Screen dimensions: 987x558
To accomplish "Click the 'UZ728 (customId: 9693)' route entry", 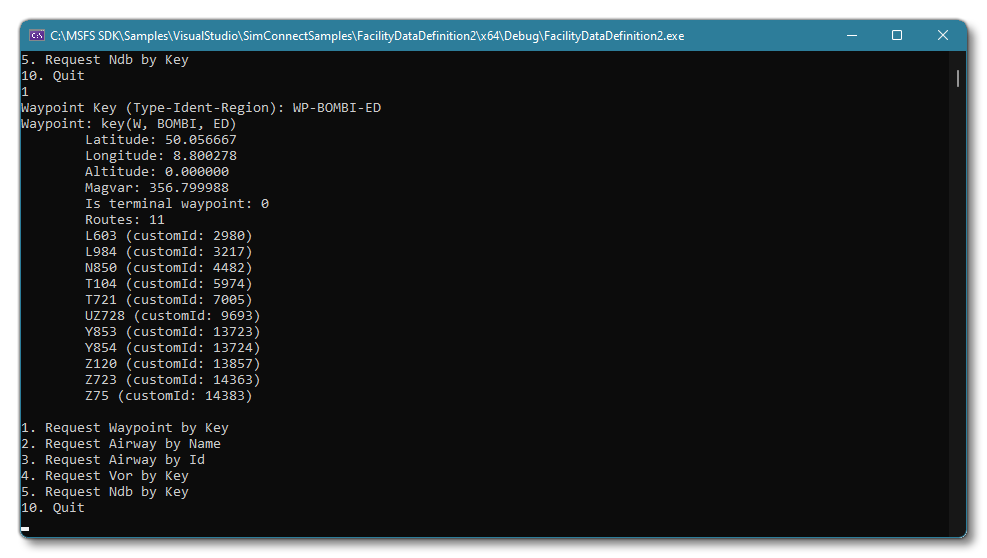I will point(173,316).
